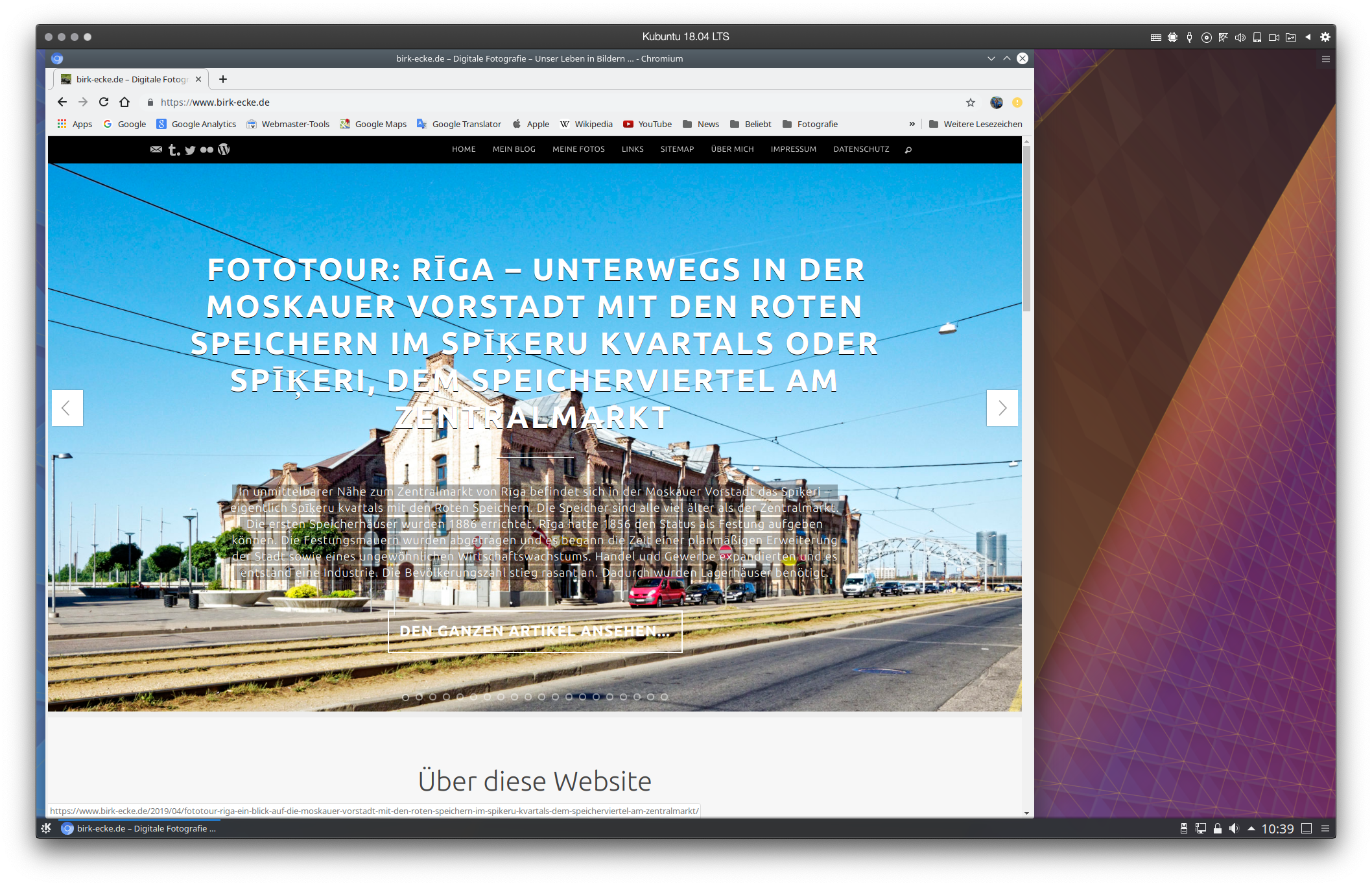The height and width of the screenshot is (886, 1372).
Task: Open the Google Analytics bookmark
Action: click(x=196, y=124)
